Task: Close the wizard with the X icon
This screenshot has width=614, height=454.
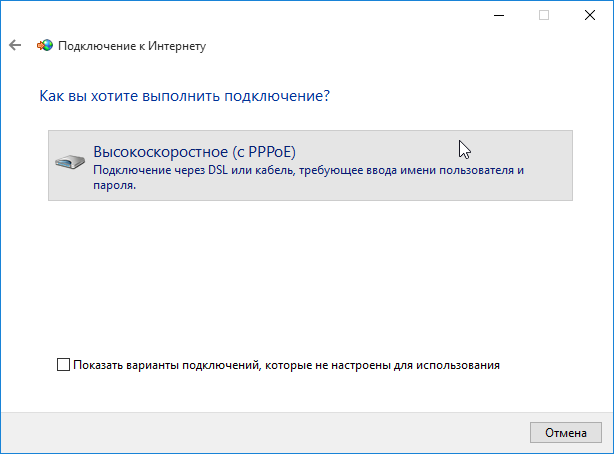Action: [590, 15]
